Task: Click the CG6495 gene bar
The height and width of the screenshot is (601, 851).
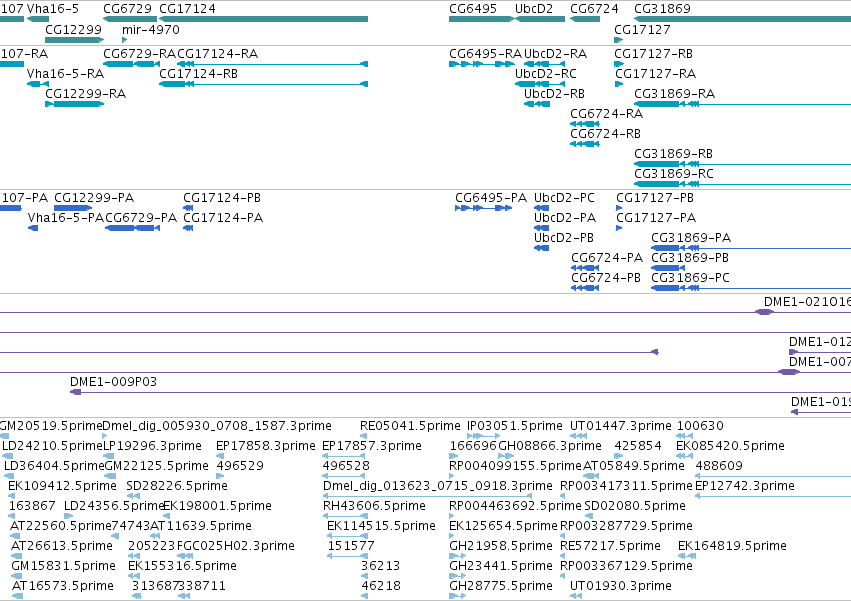Action: pyautogui.click(x=481, y=19)
